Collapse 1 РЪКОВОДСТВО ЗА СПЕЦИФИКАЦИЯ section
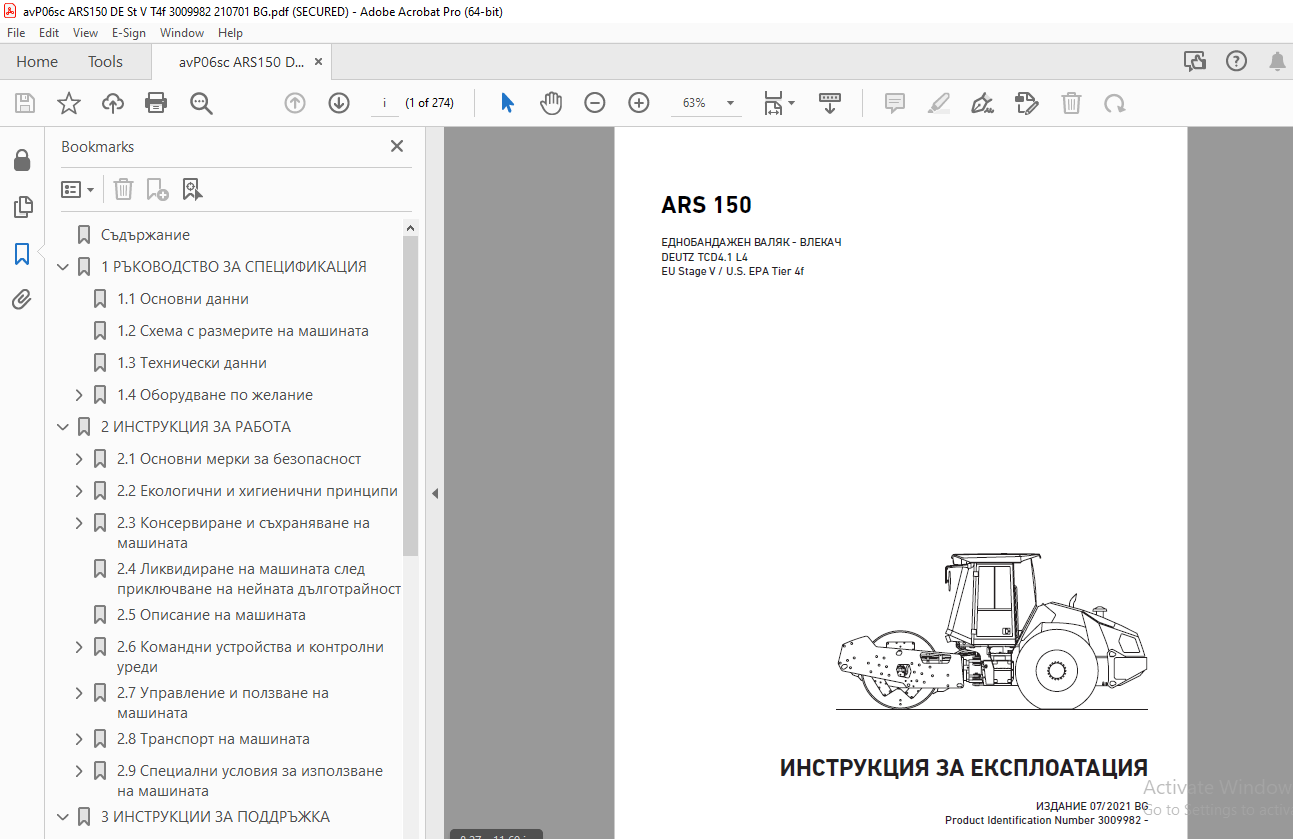The height and width of the screenshot is (839, 1293). [63, 267]
